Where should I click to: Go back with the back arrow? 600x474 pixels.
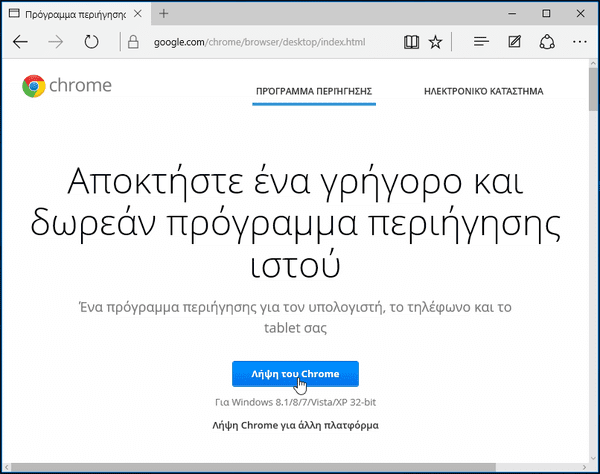point(20,42)
